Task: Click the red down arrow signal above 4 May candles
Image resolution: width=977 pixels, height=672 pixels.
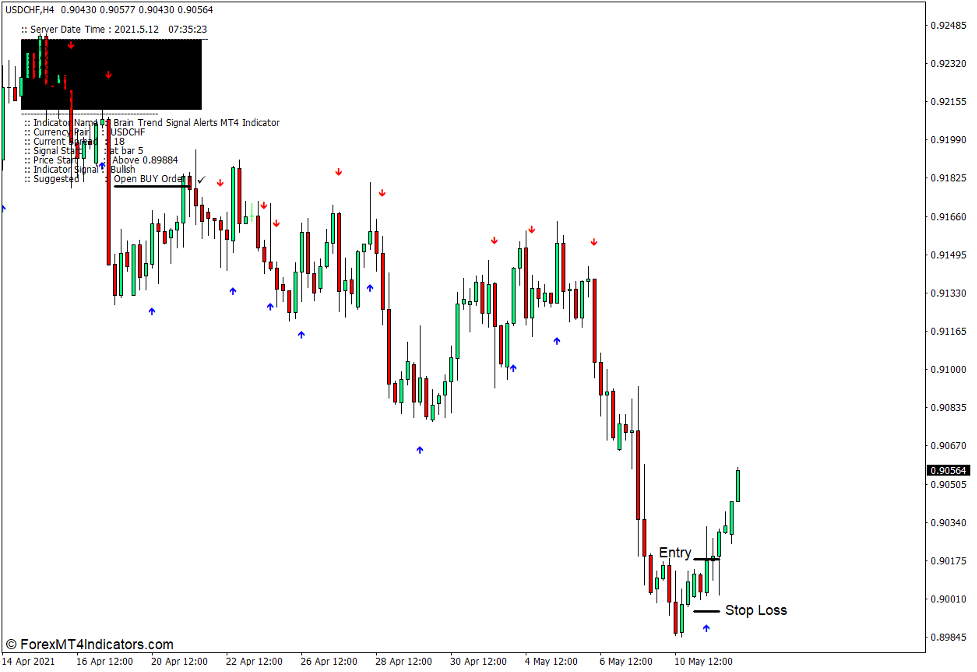Action: 532,229
